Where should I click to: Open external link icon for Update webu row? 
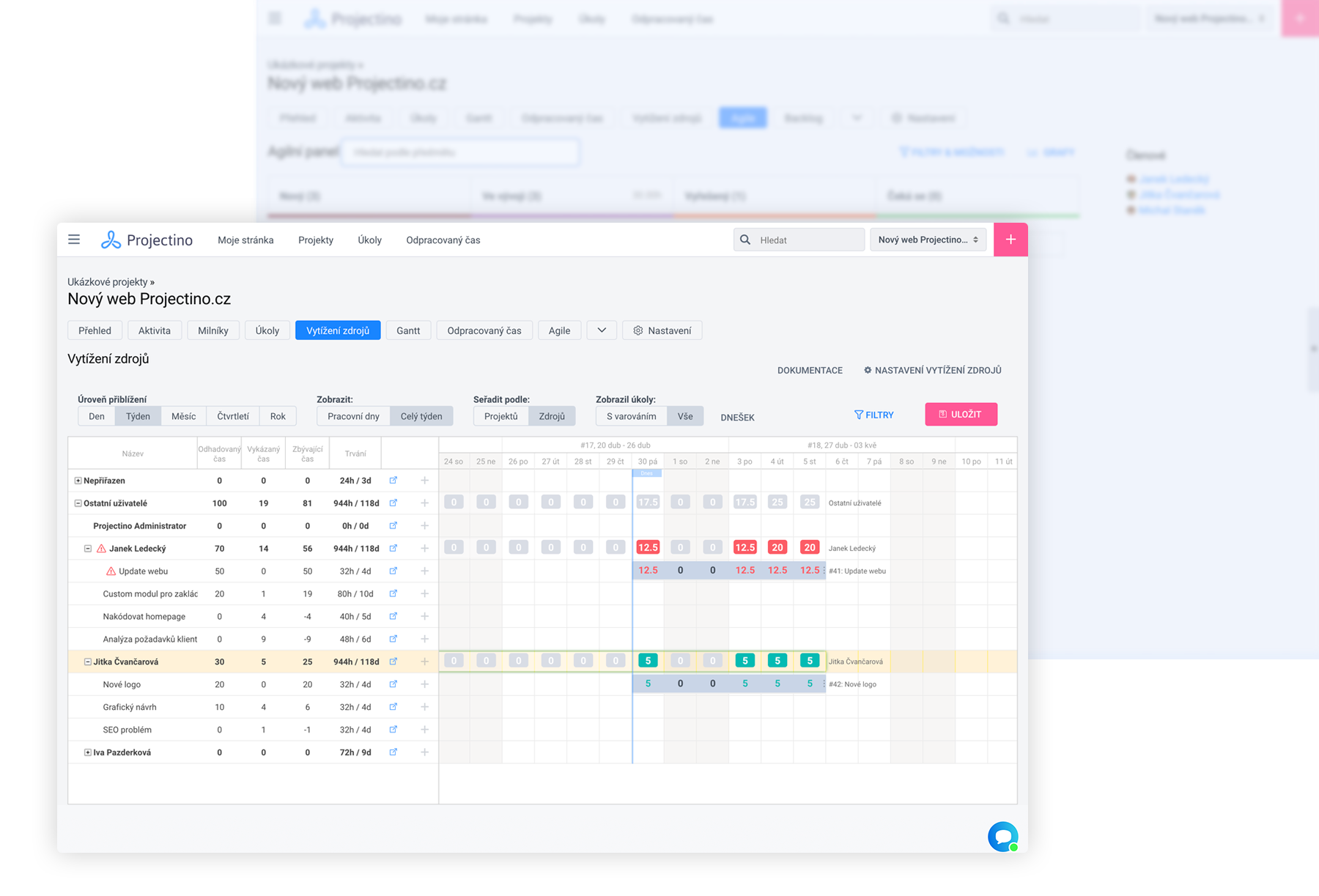(x=394, y=571)
